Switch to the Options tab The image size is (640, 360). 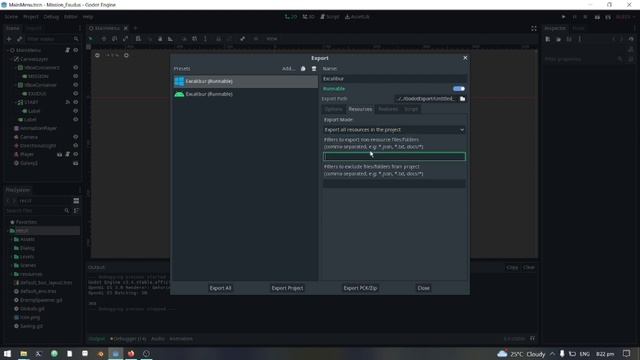pyautogui.click(x=333, y=109)
